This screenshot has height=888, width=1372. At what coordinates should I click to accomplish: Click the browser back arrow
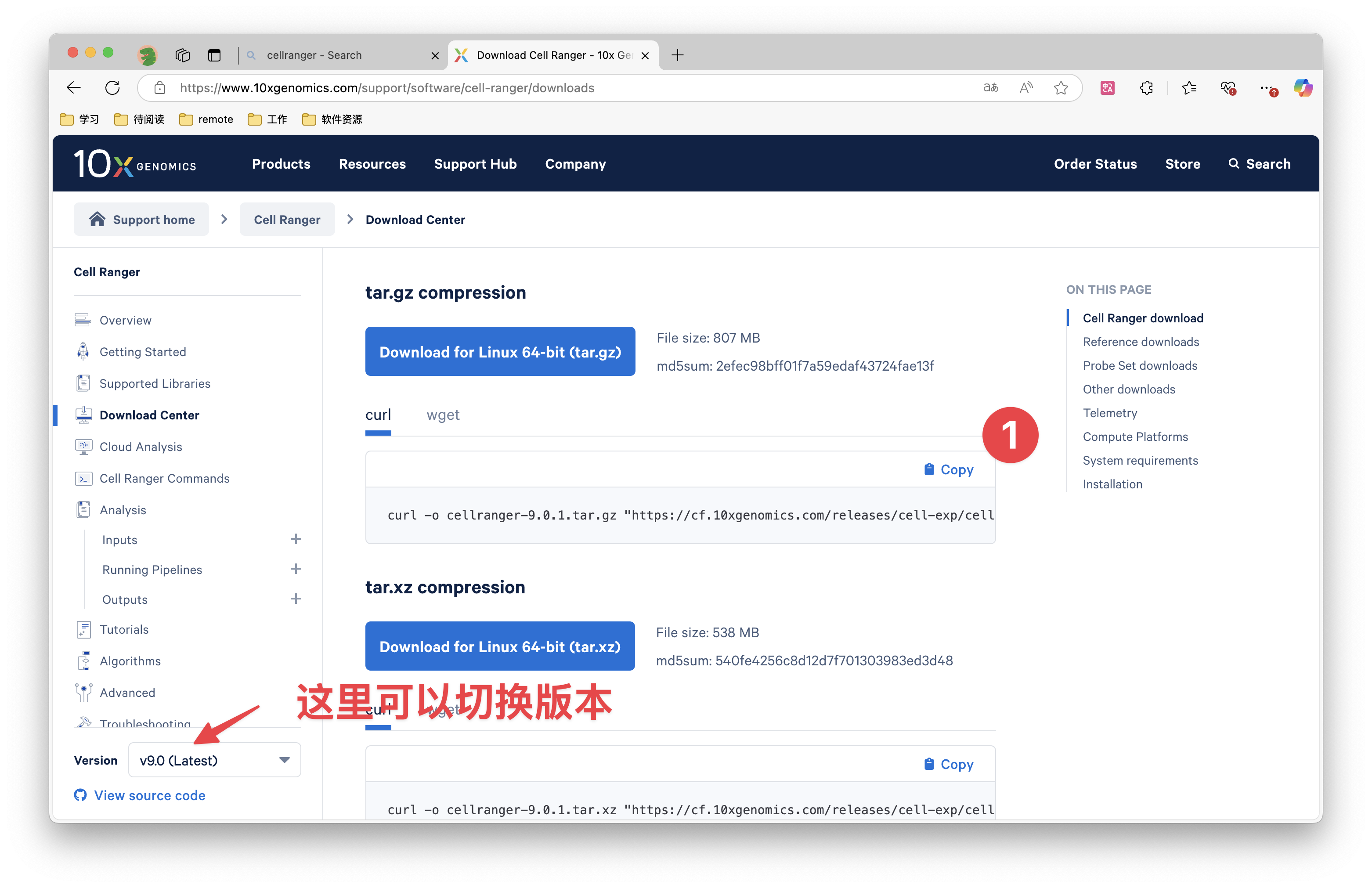pyautogui.click(x=74, y=88)
